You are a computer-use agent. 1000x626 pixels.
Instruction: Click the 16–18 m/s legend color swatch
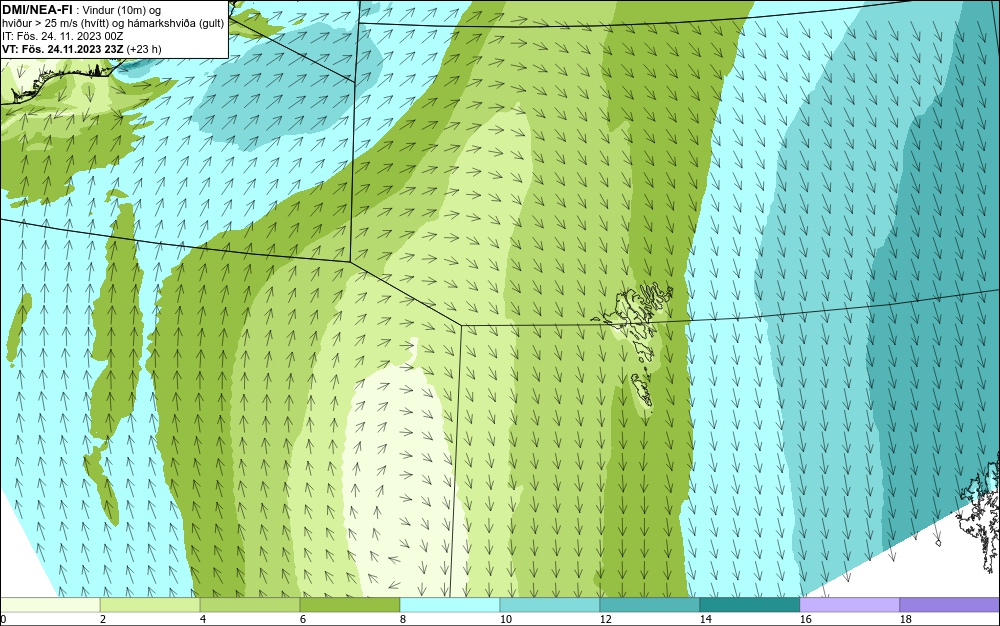[849, 605]
